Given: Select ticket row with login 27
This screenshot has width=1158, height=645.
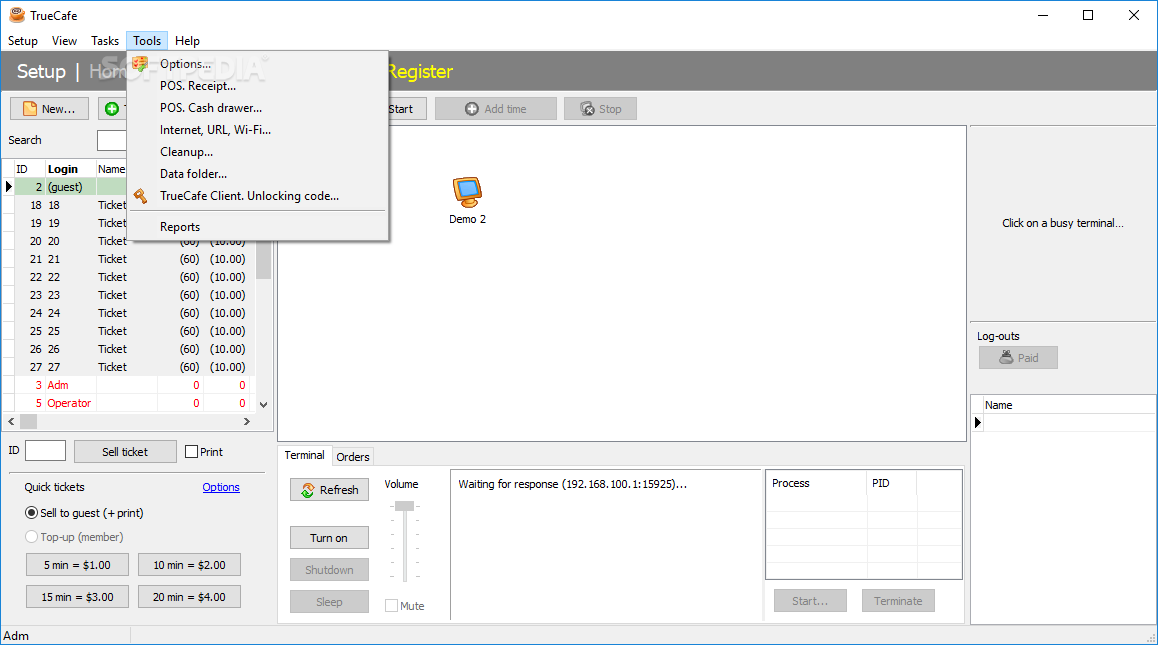Looking at the screenshot, I should click(x=130, y=367).
